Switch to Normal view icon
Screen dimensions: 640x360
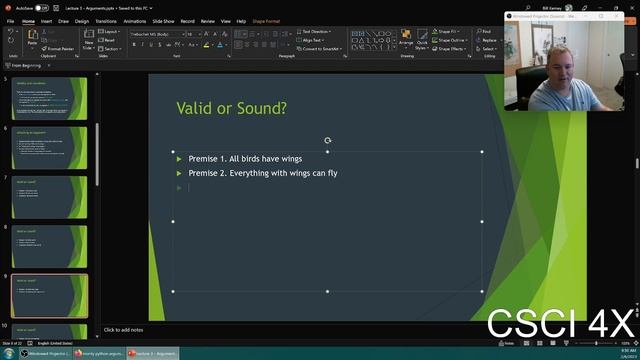[527, 343]
